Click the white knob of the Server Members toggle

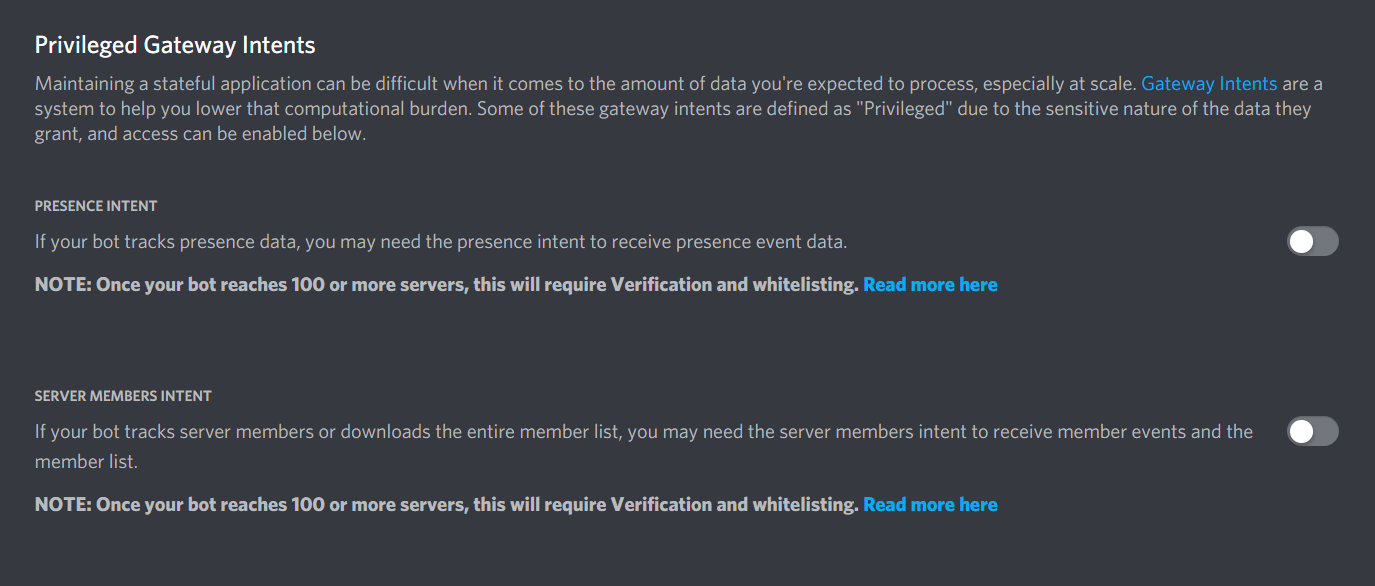click(1301, 432)
